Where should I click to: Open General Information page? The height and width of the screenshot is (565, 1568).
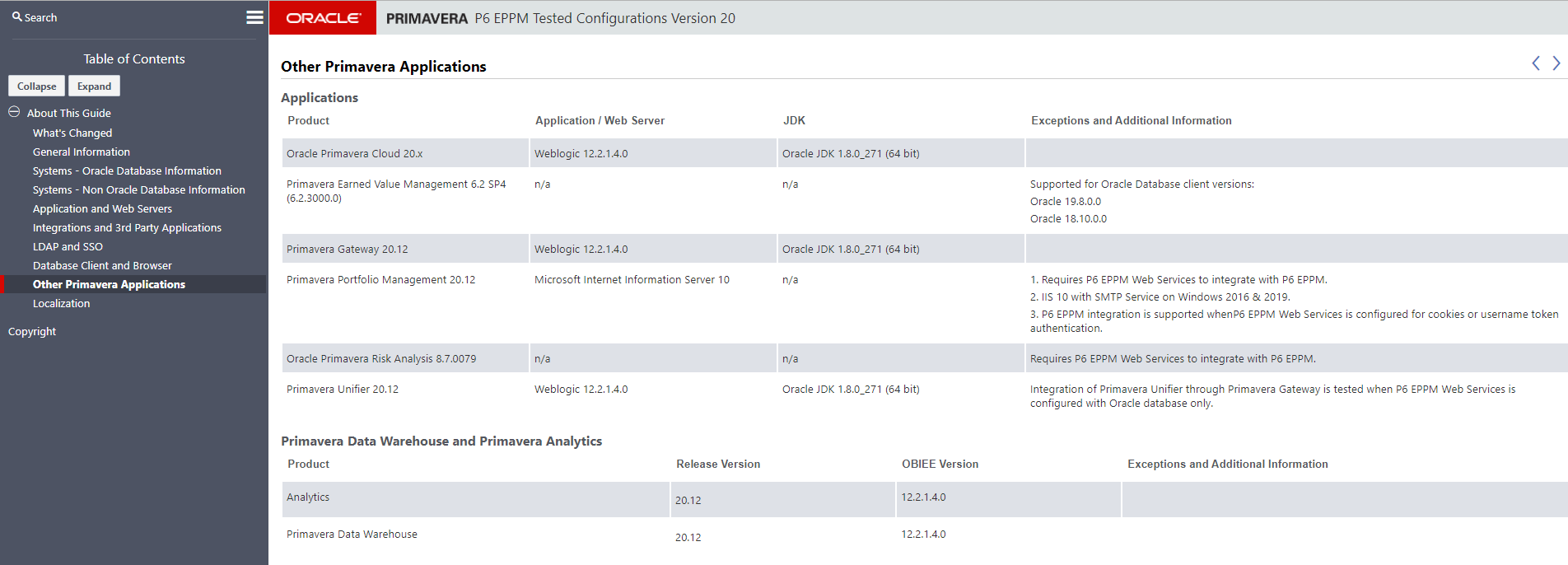tap(82, 152)
